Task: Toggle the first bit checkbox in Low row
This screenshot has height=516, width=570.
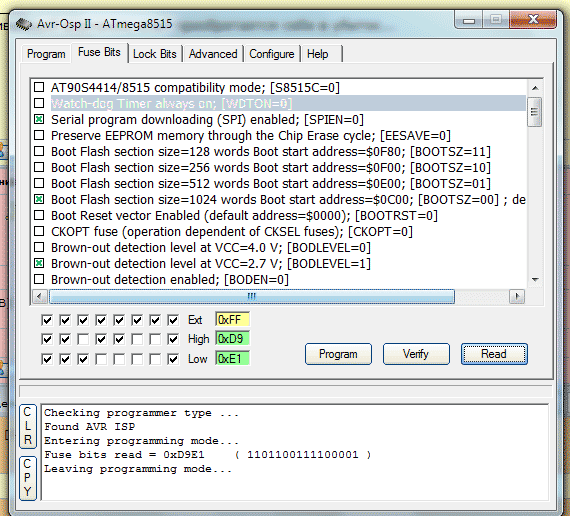Action: tap(47, 359)
